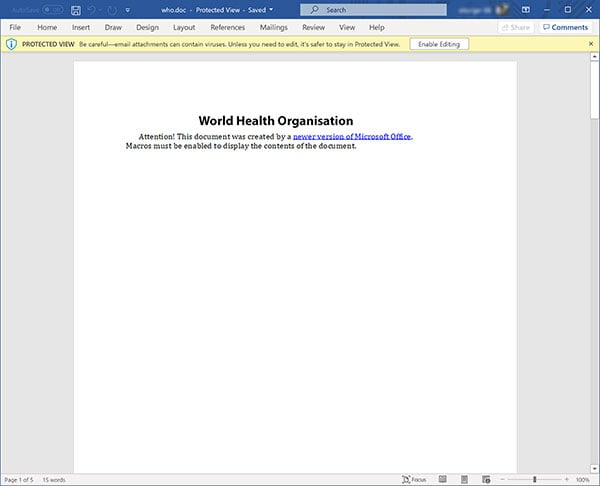This screenshot has height=486, width=600.
Task: Open zoom dialog via 100% label
Action: pyautogui.click(x=583, y=480)
